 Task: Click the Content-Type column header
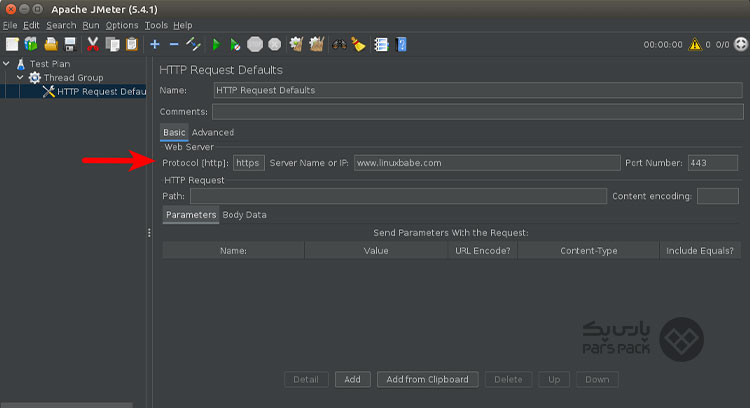[589, 251]
